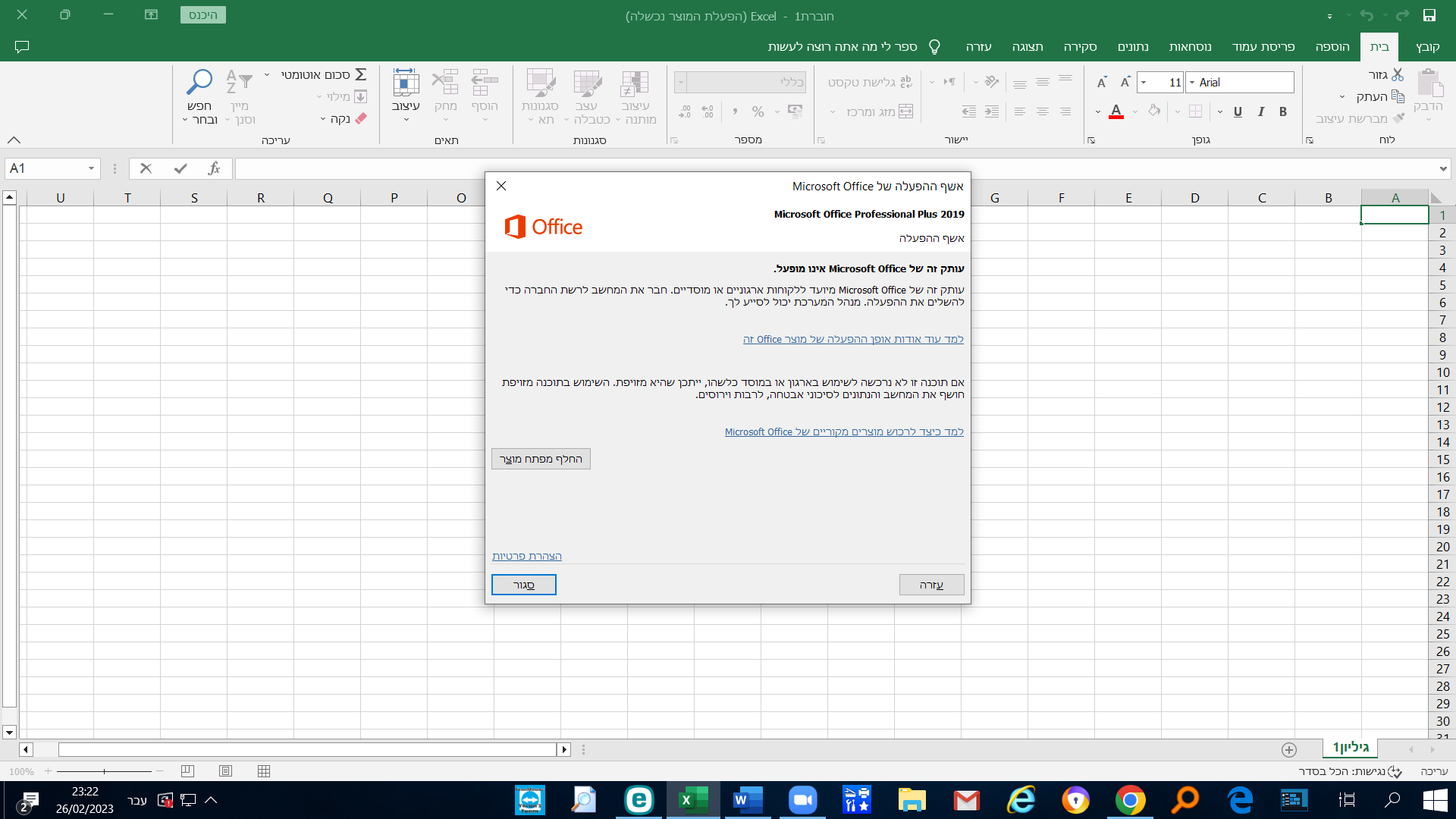Switch to Page Break Preview icon
The width and height of the screenshot is (1456, 819).
click(x=187, y=771)
